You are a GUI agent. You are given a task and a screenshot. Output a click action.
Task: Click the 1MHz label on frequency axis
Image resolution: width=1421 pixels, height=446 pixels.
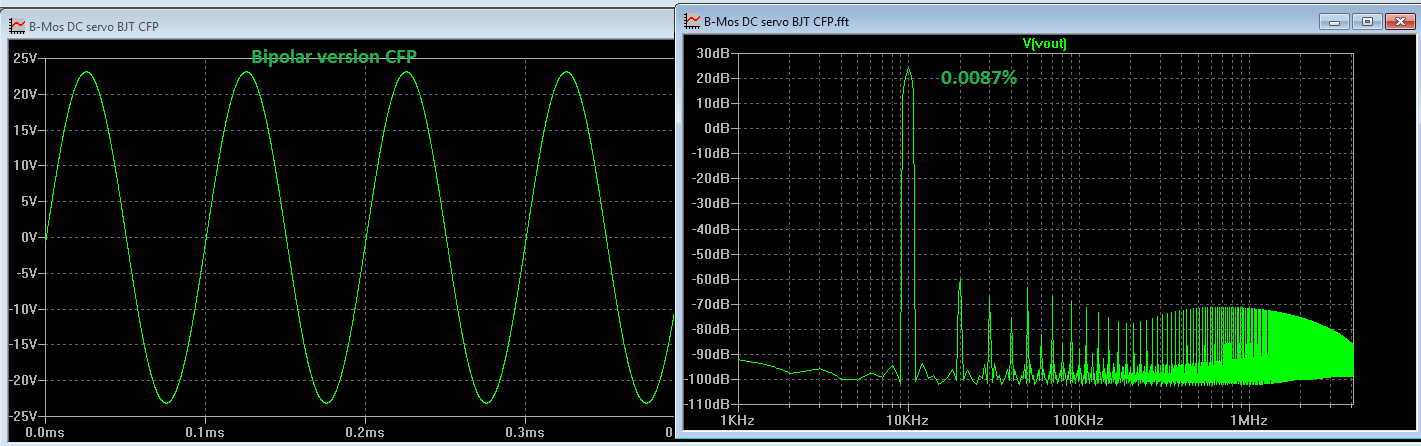(1247, 421)
